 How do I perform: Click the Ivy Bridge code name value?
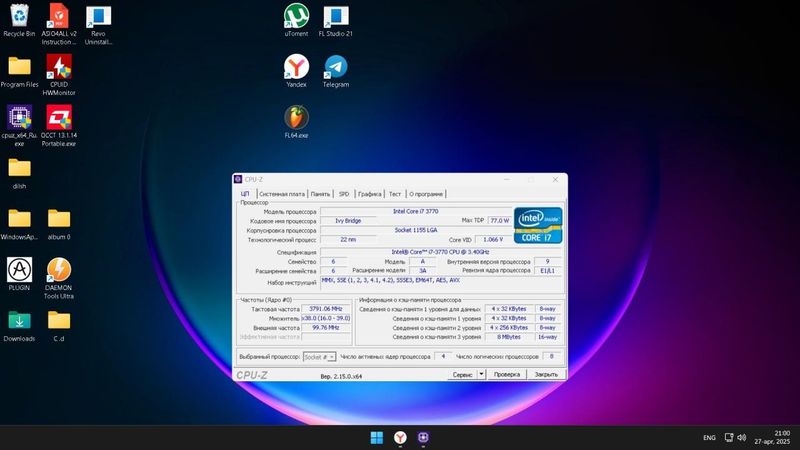[348, 221]
